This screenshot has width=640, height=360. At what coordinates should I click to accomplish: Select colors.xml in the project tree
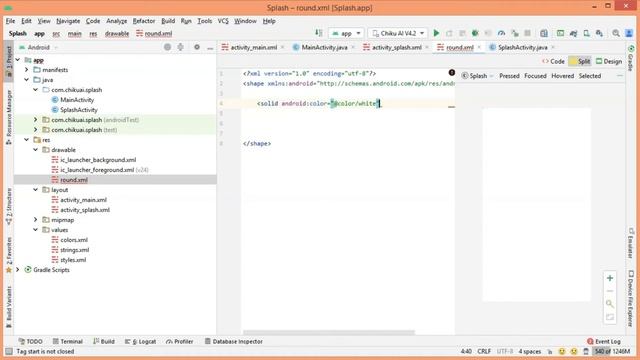(x=74, y=240)
